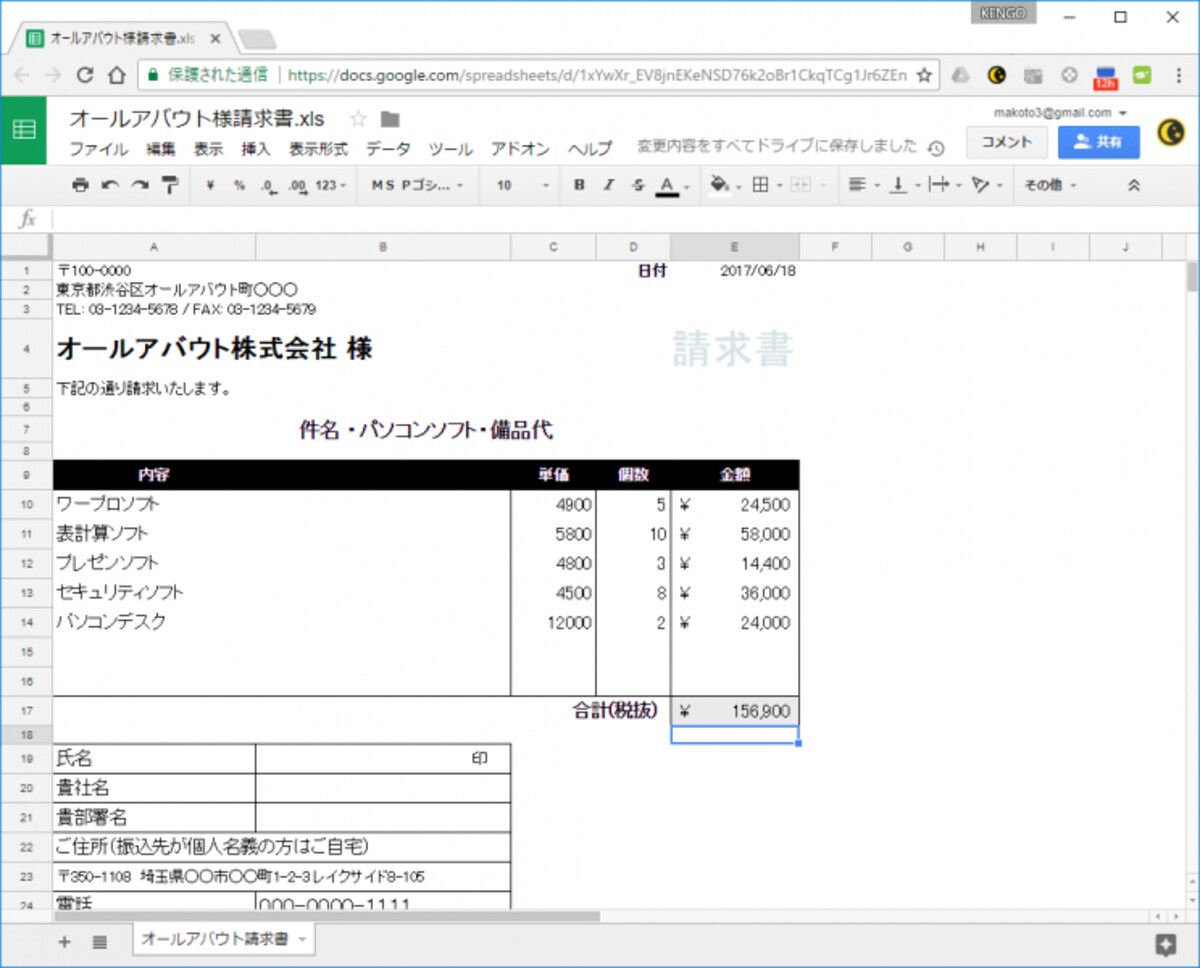Click the browser address bar URL
The height and width of the screenshot is (968, 1200).
pos(598,75)
